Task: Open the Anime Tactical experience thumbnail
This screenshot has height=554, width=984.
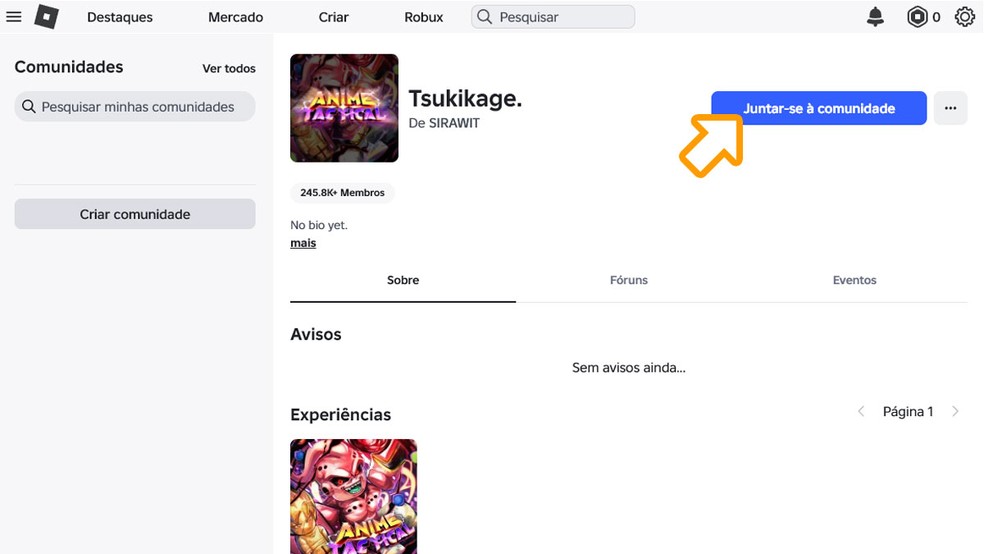Action: point(353,495)
